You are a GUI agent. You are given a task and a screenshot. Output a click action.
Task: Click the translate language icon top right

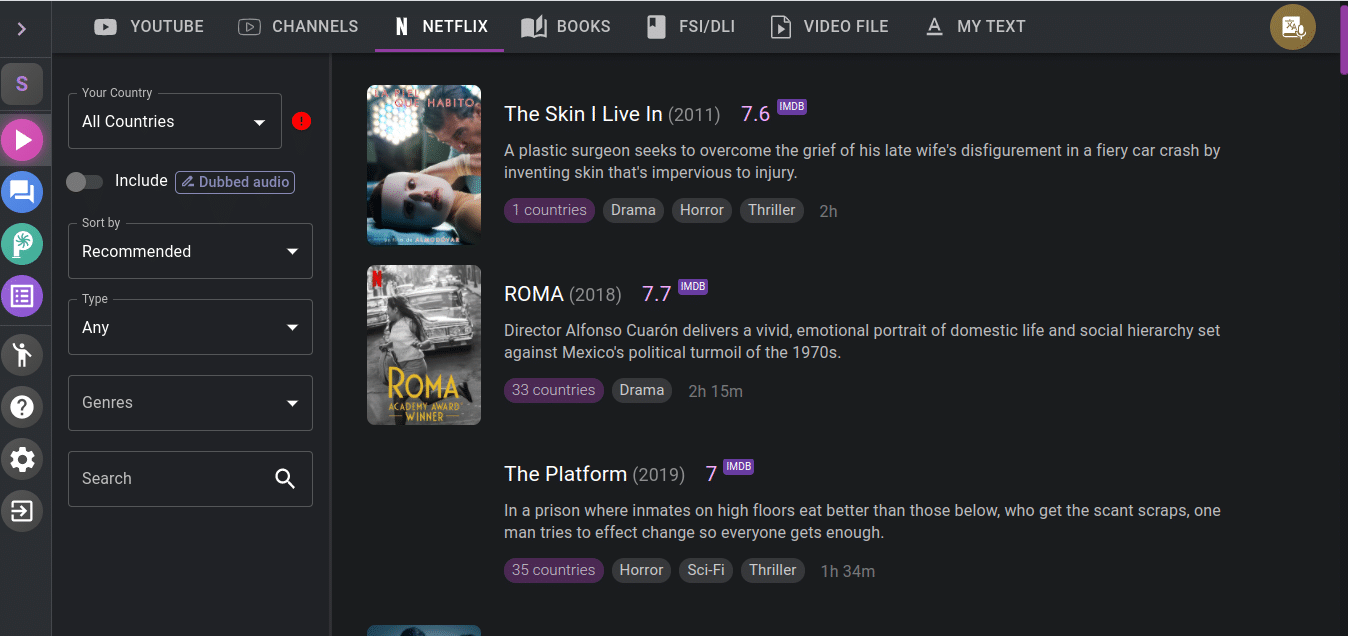point(1292,27)
